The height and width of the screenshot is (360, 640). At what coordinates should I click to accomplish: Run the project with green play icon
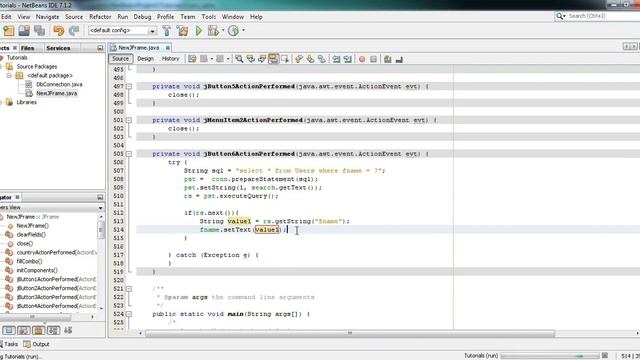coord(199,31)
